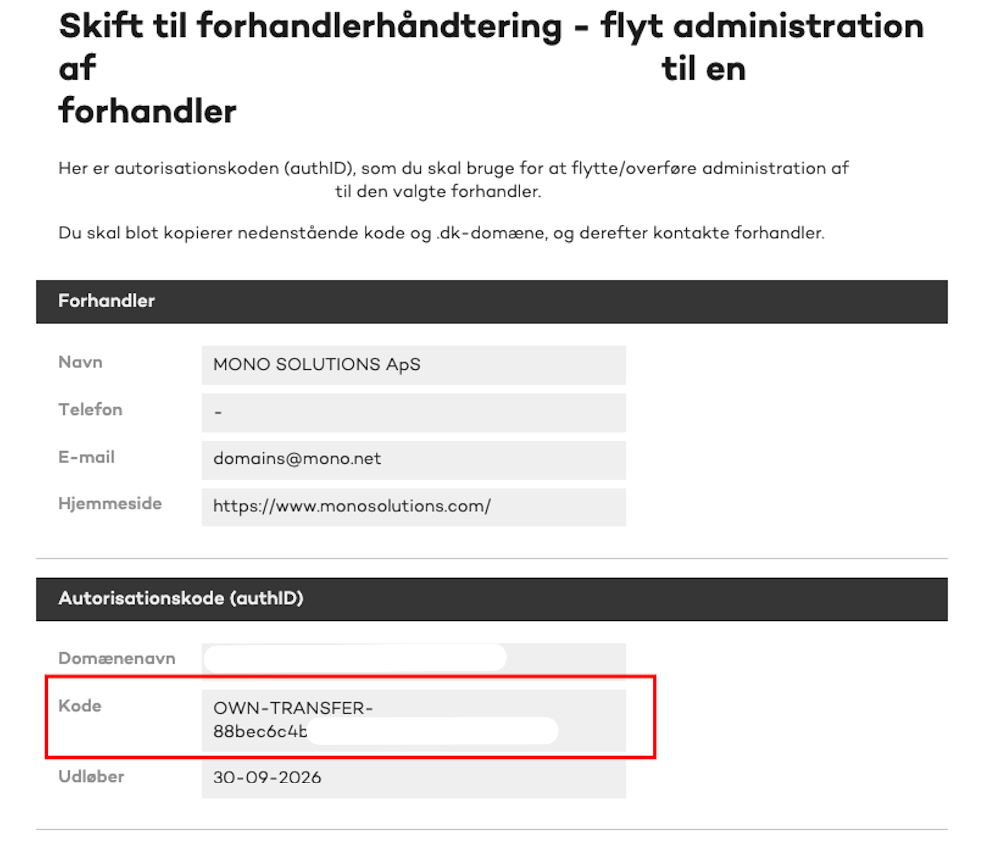Viewport: 1008px width, 852px height.
Task: Click the Kode label
Action: (x=80, y=706)
